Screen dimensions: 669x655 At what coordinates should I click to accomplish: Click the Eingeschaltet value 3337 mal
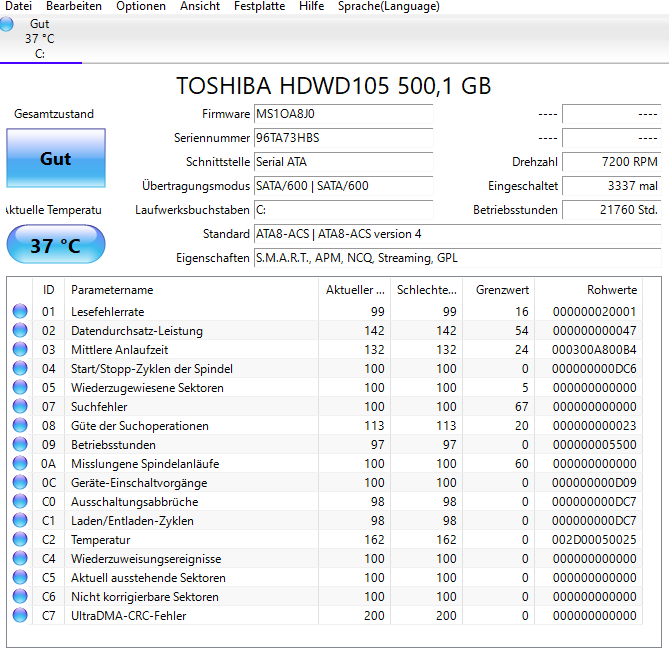coord(611,186)
